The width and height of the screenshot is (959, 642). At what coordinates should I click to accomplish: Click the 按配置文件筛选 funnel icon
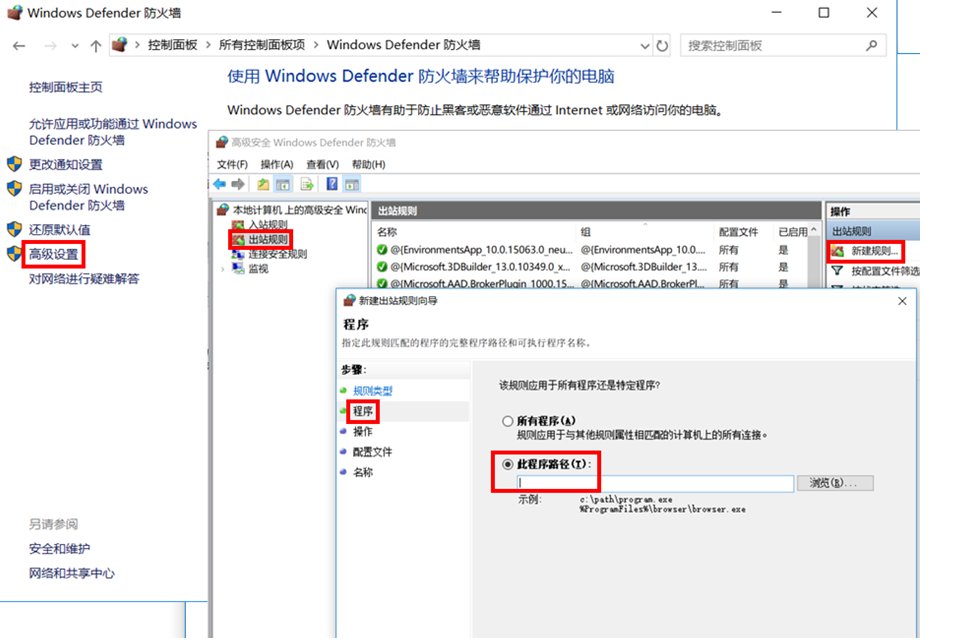tap(837, 269)
